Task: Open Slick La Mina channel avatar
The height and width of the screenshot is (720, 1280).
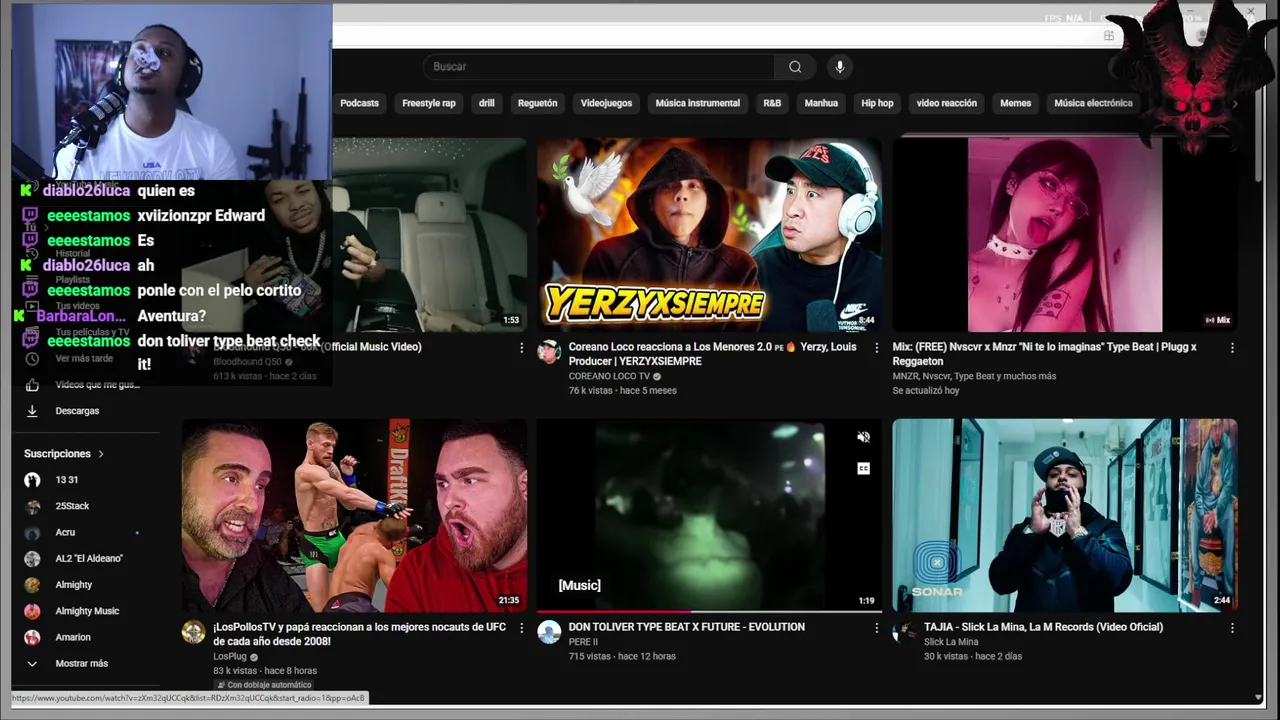Action: [x=905, y=632]
